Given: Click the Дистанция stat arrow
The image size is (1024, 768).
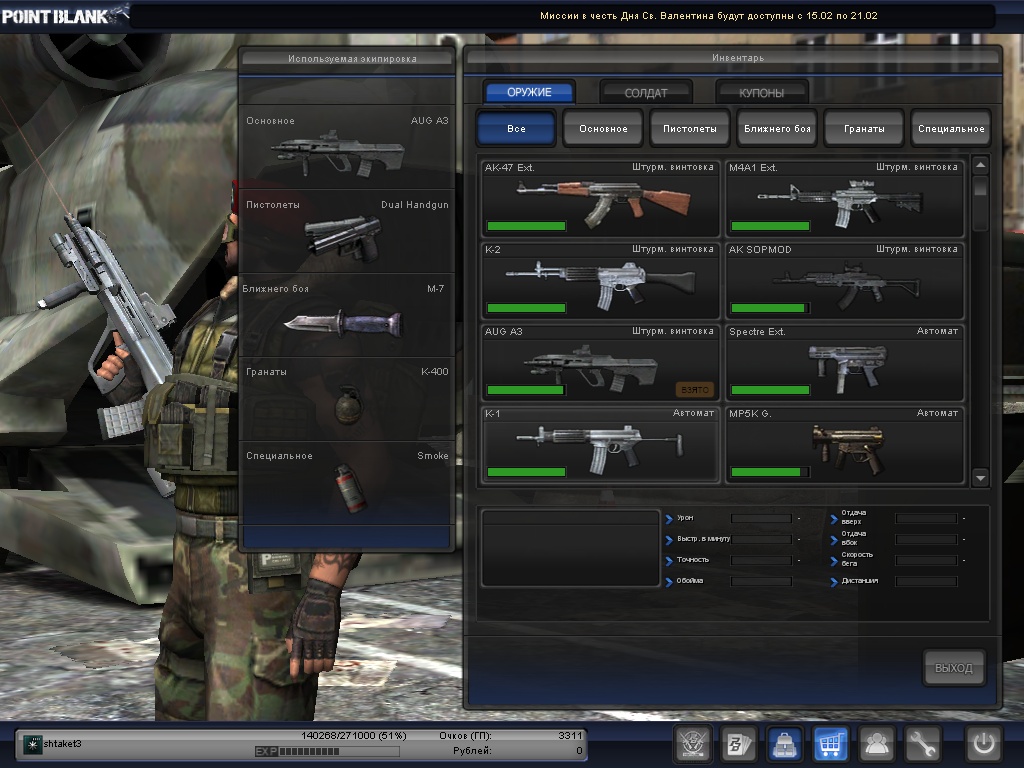Looking at the screenshot, I should coord(834,582).
